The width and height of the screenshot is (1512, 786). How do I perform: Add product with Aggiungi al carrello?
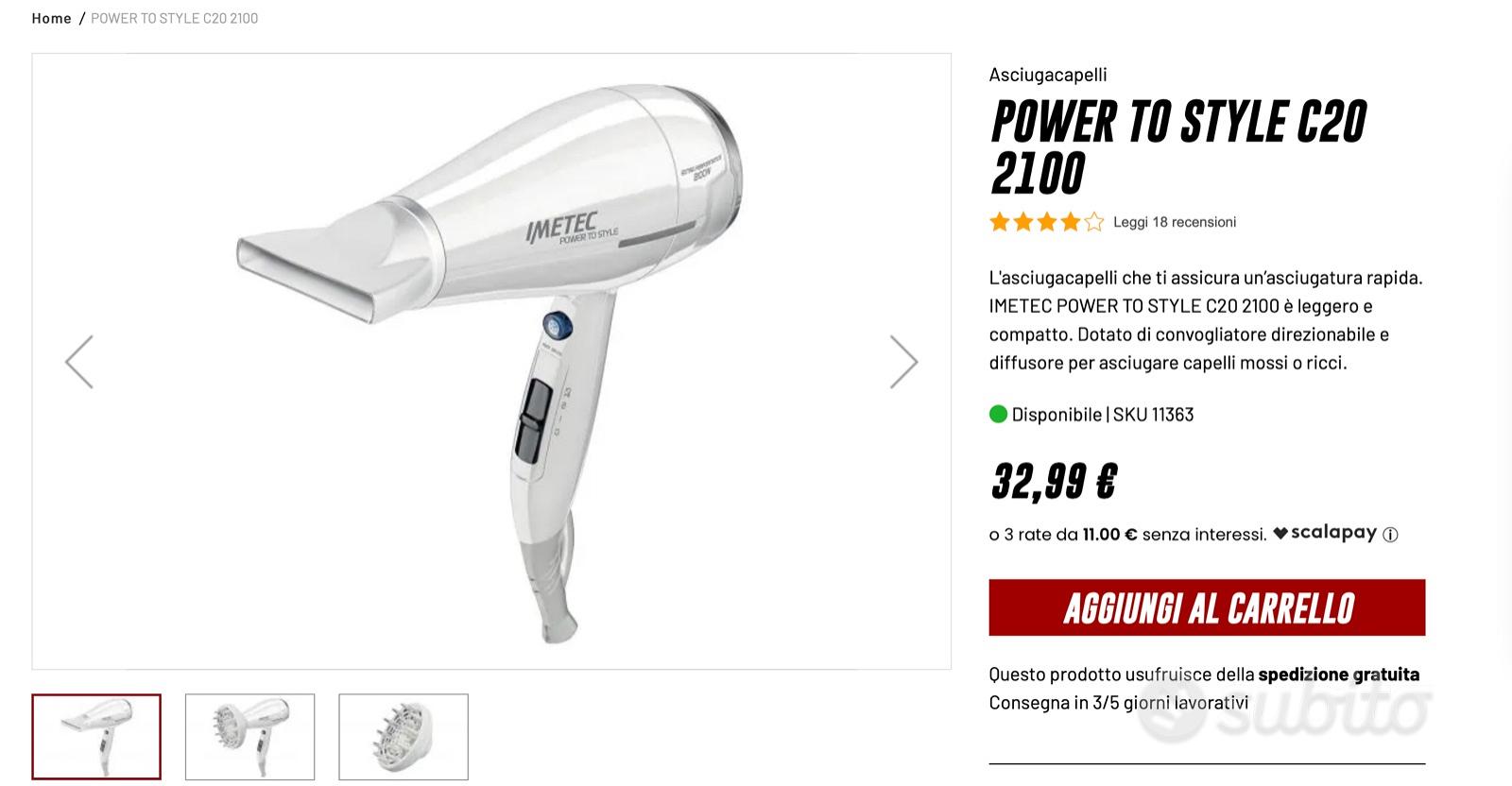pyautogui.click(x=1207, y=607)
